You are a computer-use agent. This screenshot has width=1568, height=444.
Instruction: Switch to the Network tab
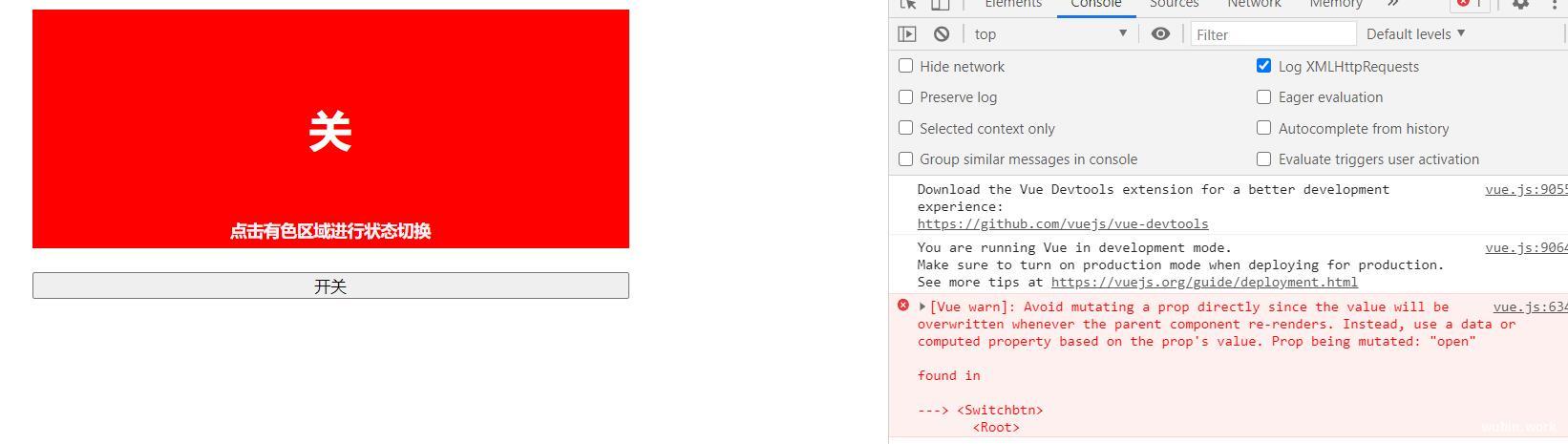(1254, 4)
